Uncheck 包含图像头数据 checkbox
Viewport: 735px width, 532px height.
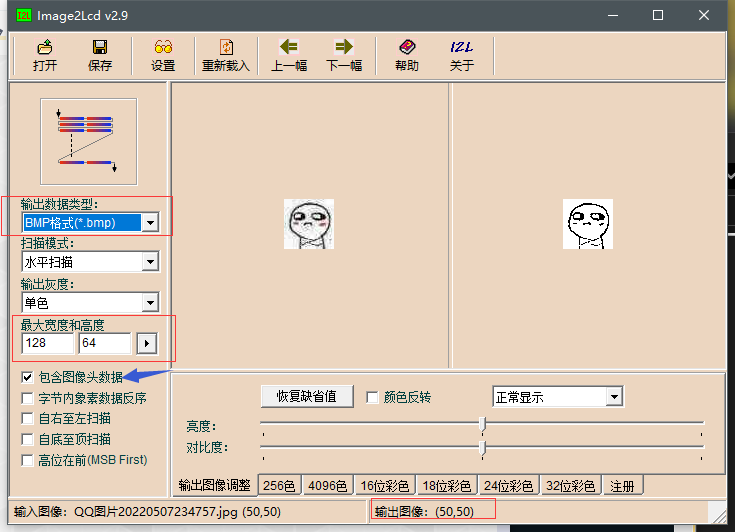tap(27, 377)
